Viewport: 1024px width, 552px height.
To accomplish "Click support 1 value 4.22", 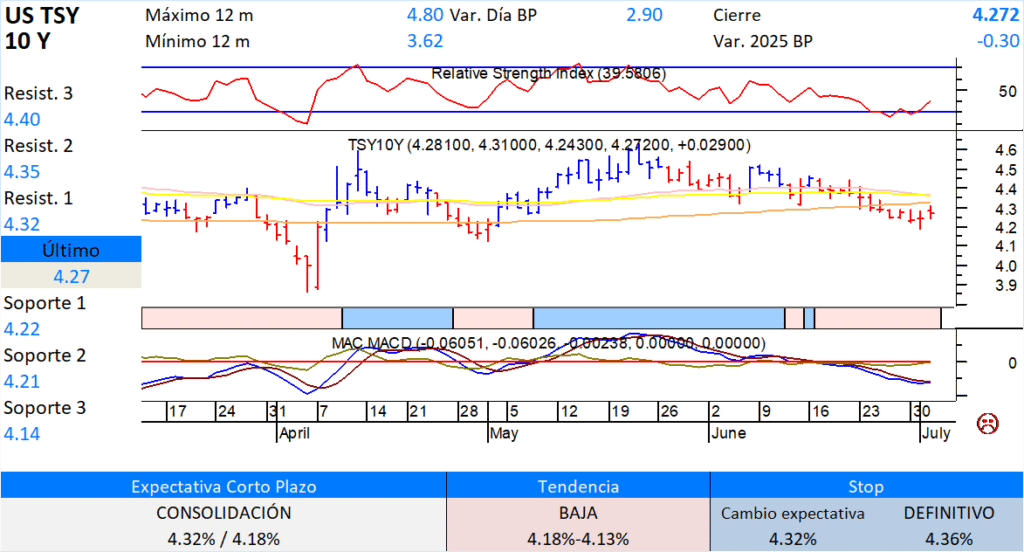I will 22,329.
